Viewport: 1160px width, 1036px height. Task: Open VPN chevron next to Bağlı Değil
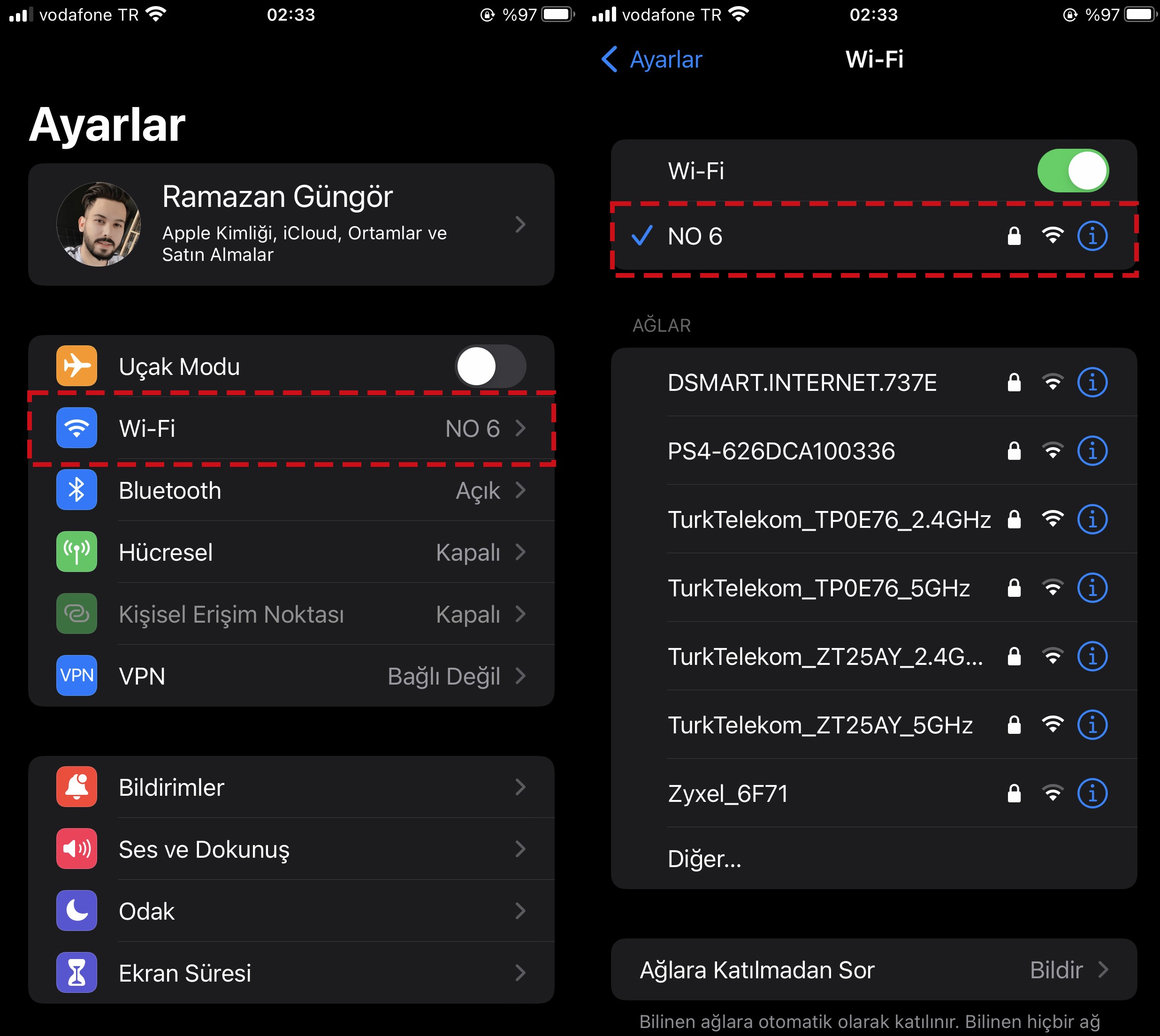point(519,676)
